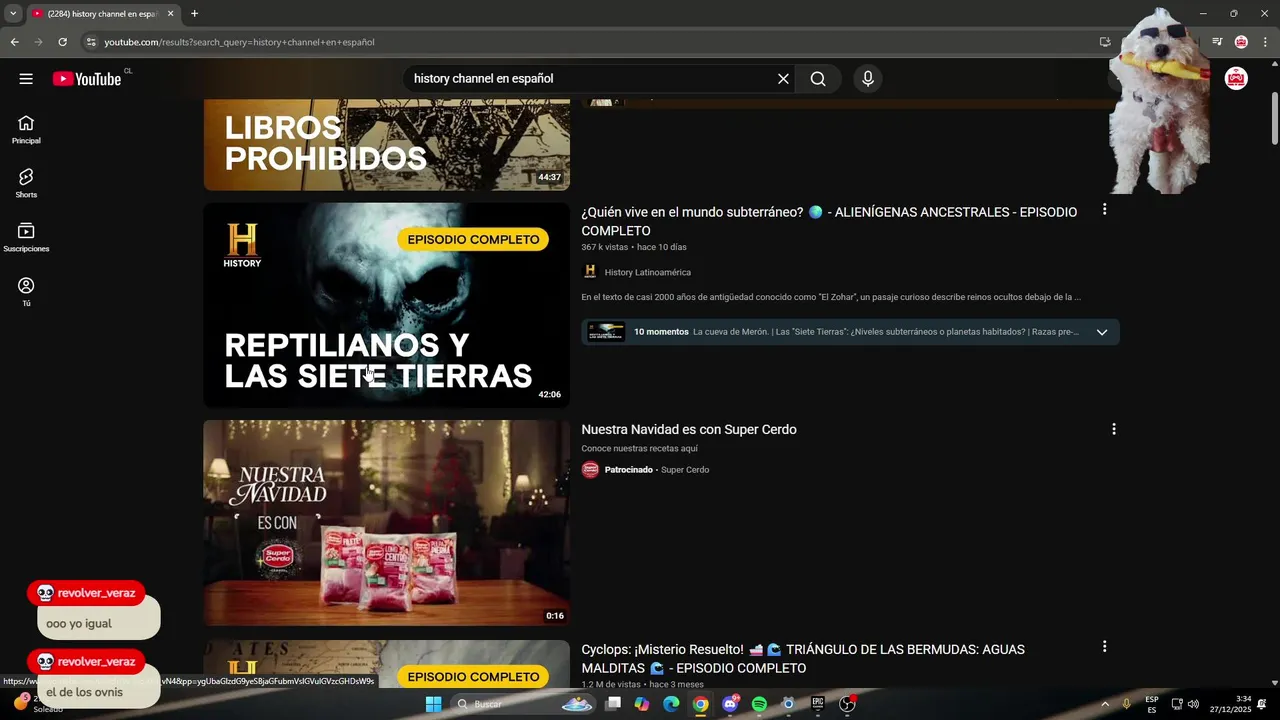
Task: Start voice search with microphone
Action: tap(868, 79)
